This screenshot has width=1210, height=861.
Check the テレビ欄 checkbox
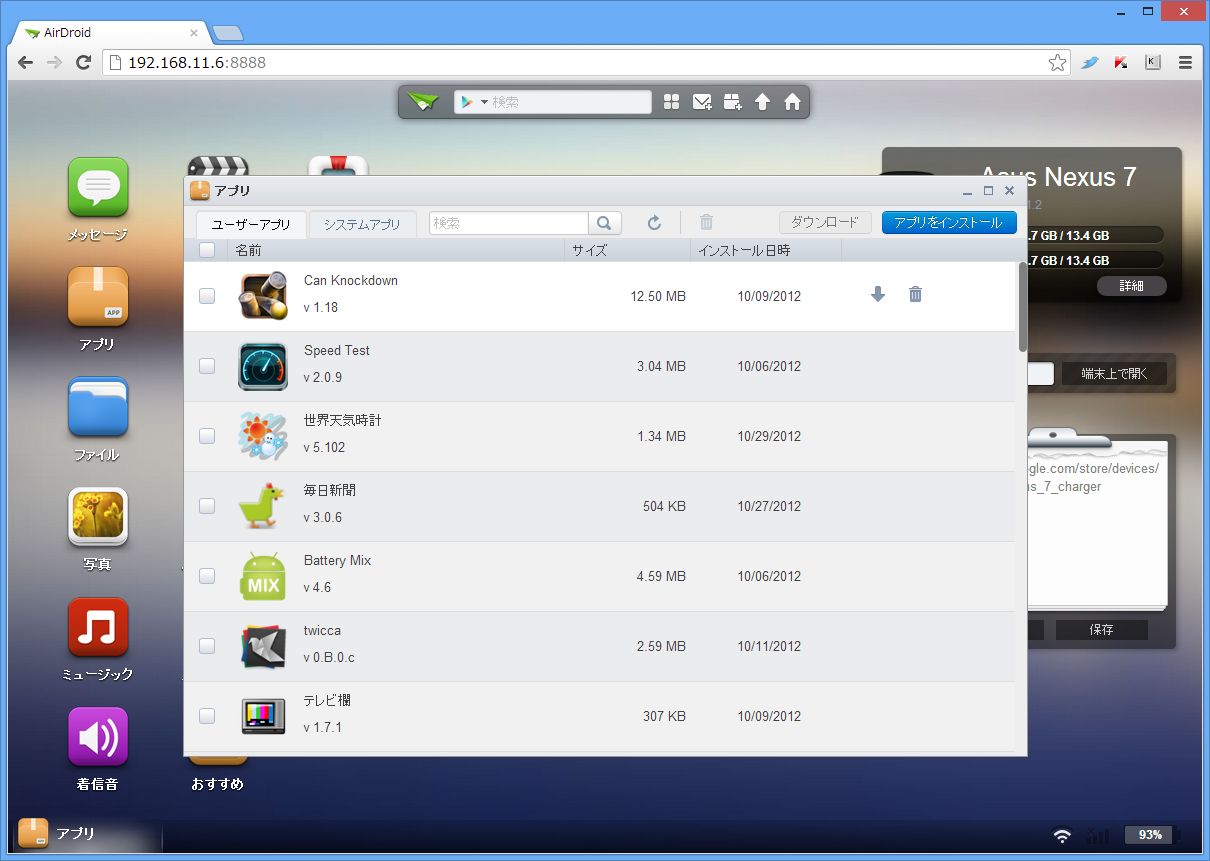(207, 716)
